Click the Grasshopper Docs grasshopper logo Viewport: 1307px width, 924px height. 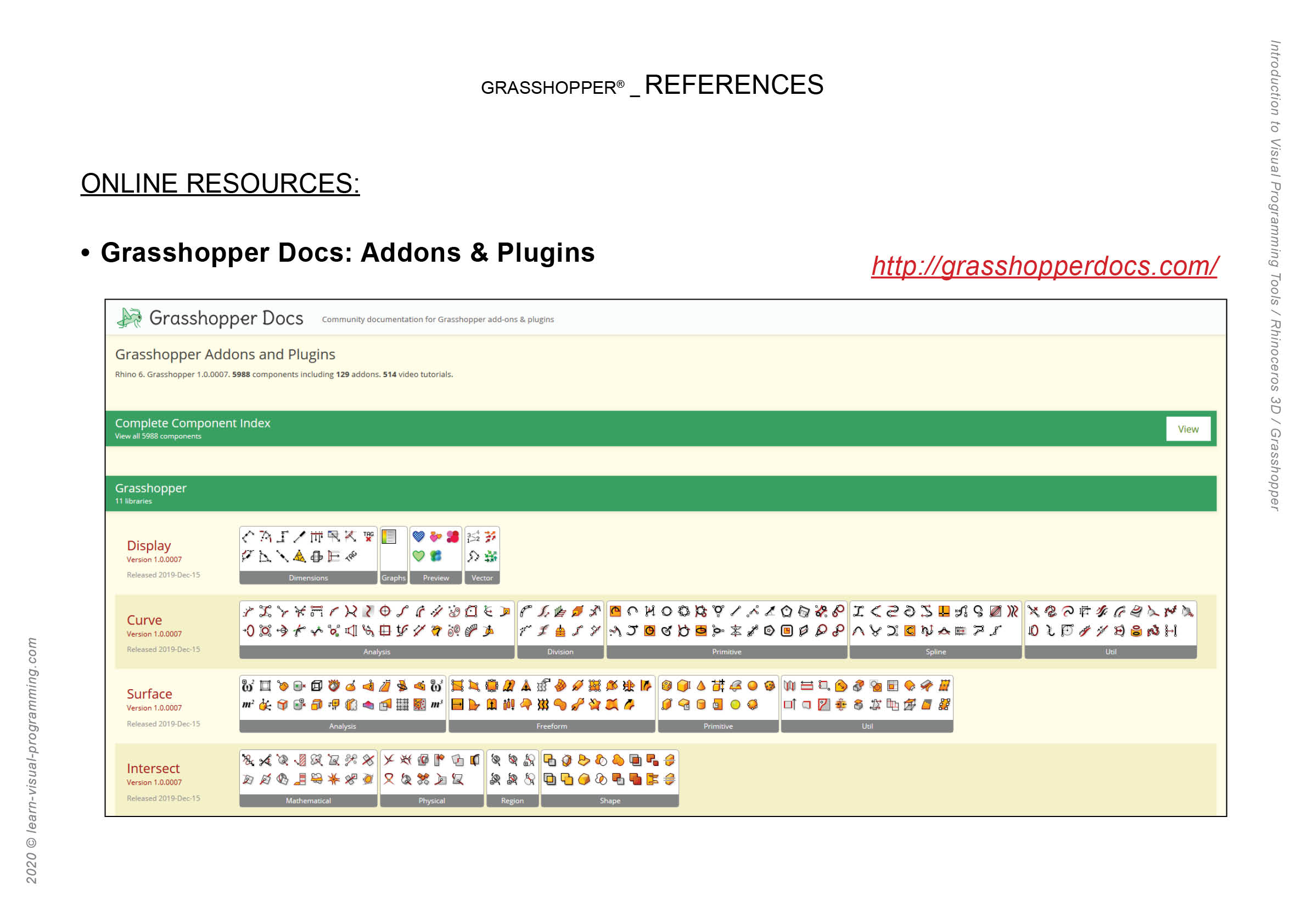(x=130, y=318)
